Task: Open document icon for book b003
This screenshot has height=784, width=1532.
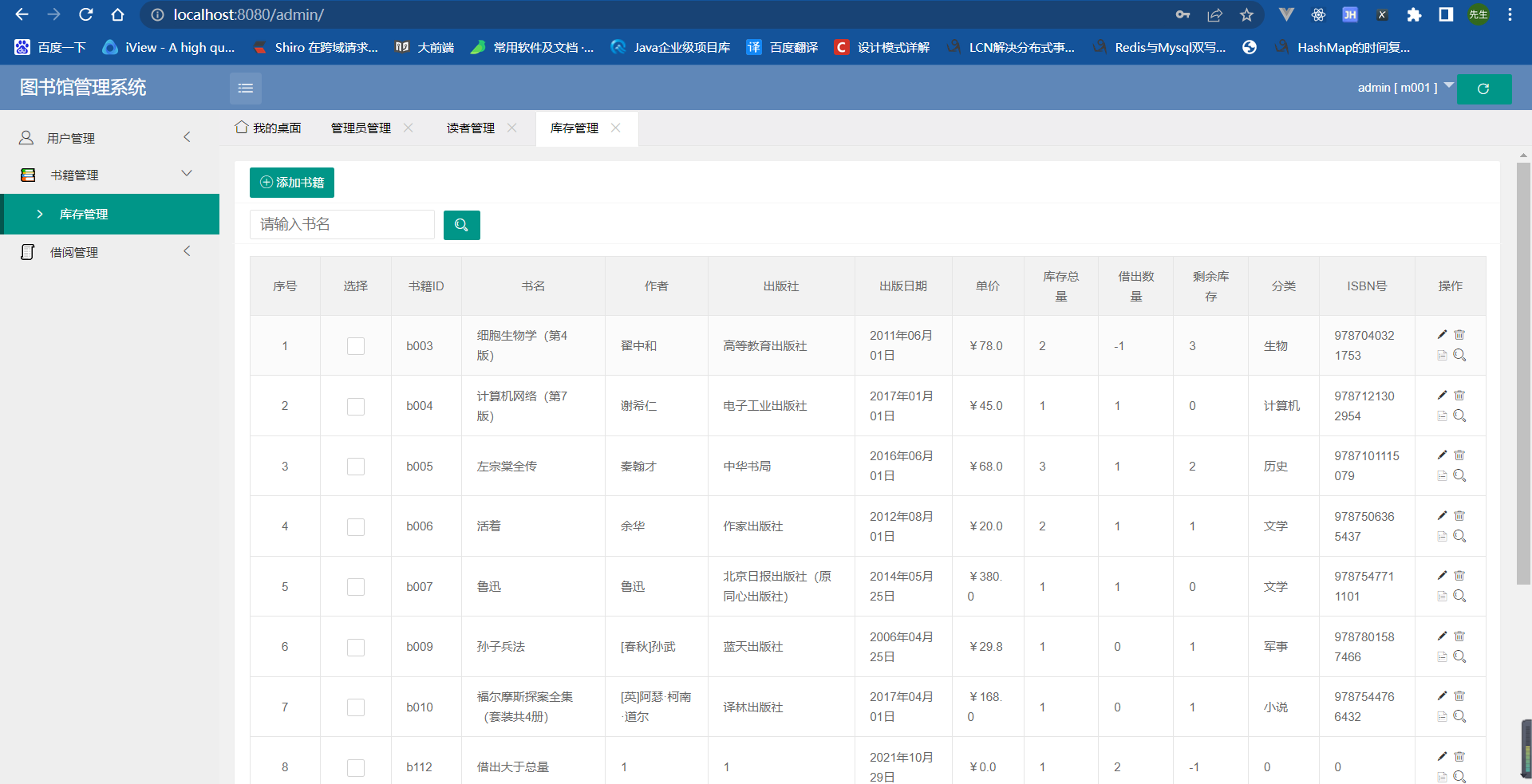Action: point(1442,356)
